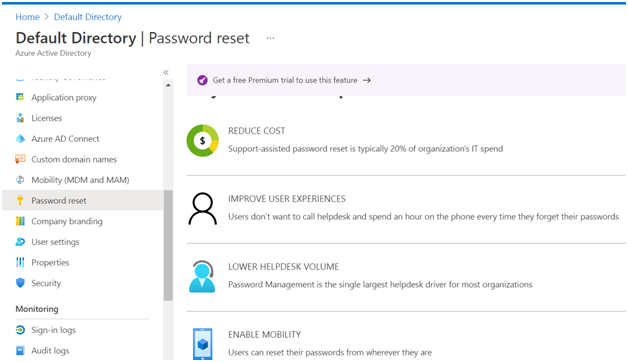Click text about single largest helpdesk driver
The height and width of the screenshot is (362, 628).
tap(380, 284)
